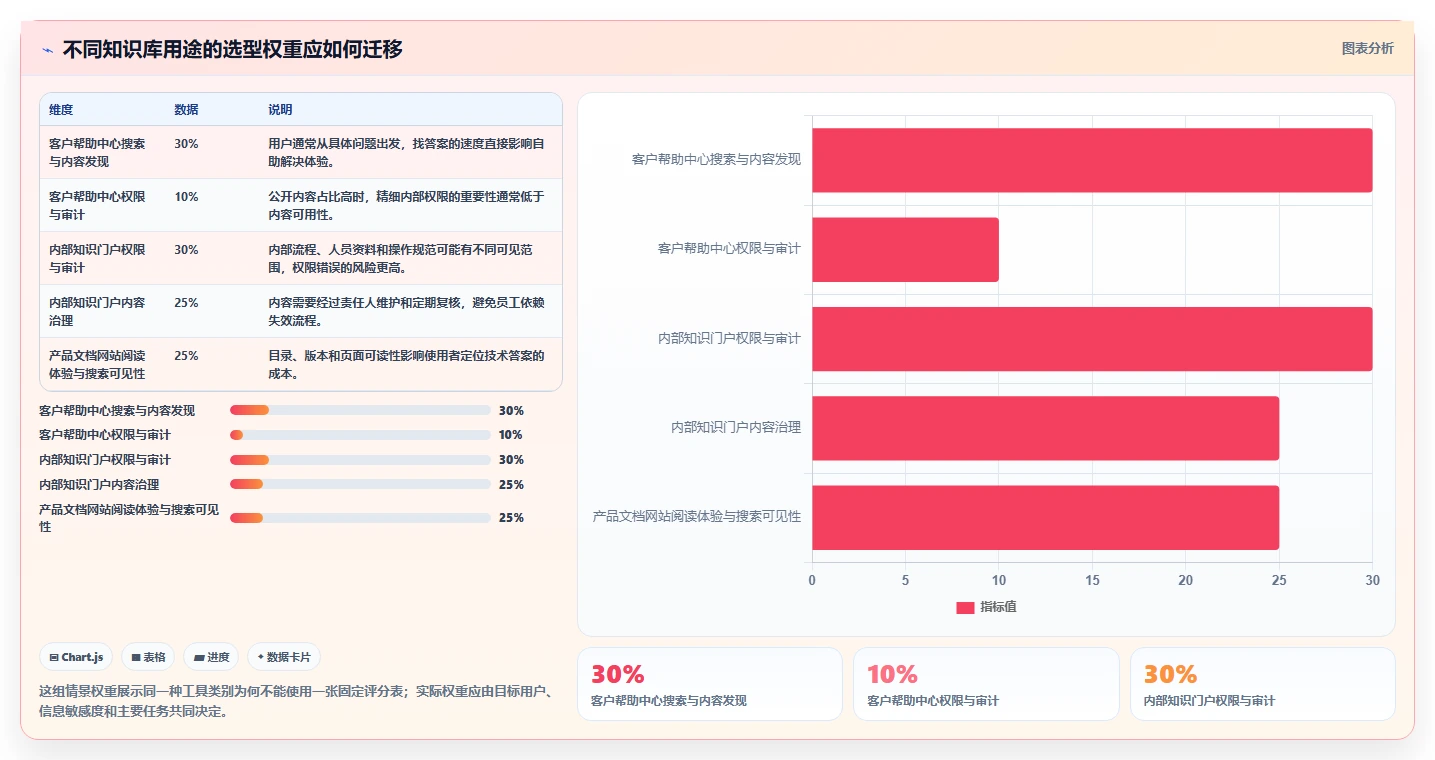
Task: Click the chart bar for 内部知识门户内容治理
Action: [1045, 428]
